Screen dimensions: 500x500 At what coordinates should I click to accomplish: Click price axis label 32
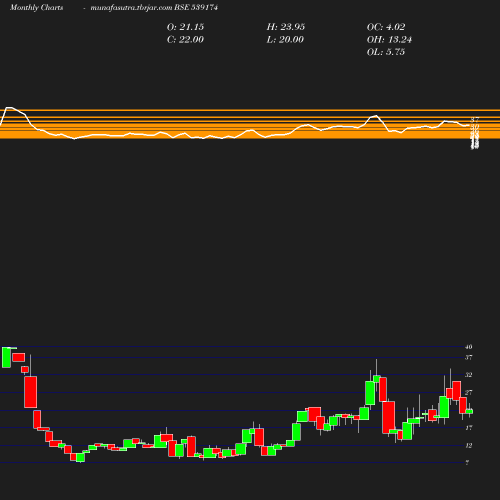click(469, 375)
